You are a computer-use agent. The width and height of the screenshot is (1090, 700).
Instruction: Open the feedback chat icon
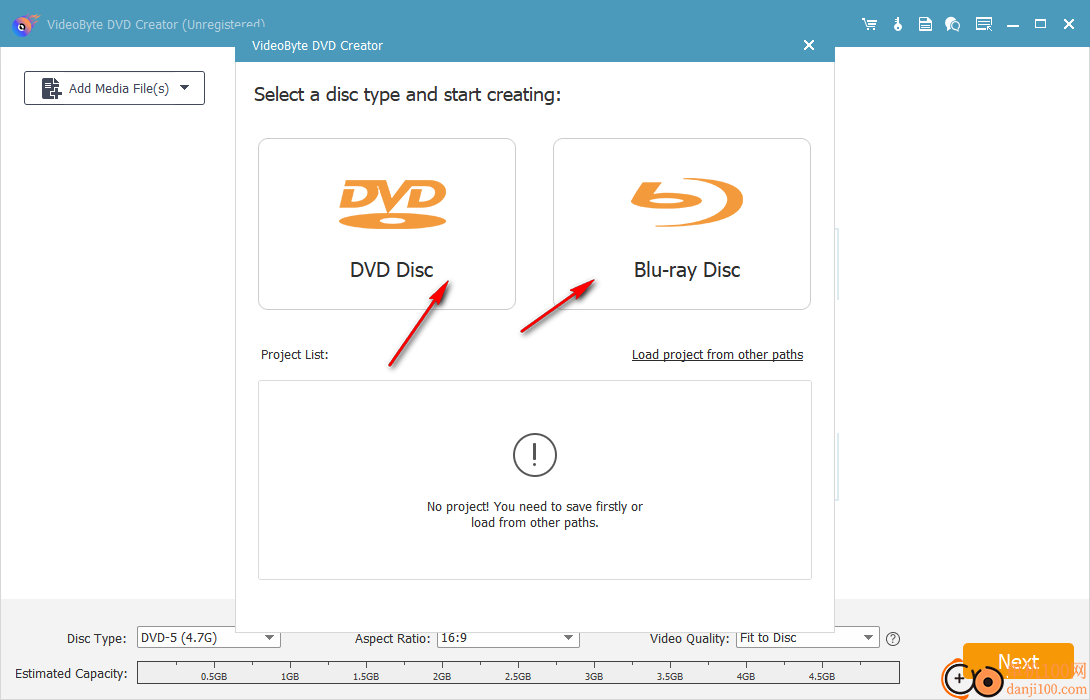[x=952, y=24]
